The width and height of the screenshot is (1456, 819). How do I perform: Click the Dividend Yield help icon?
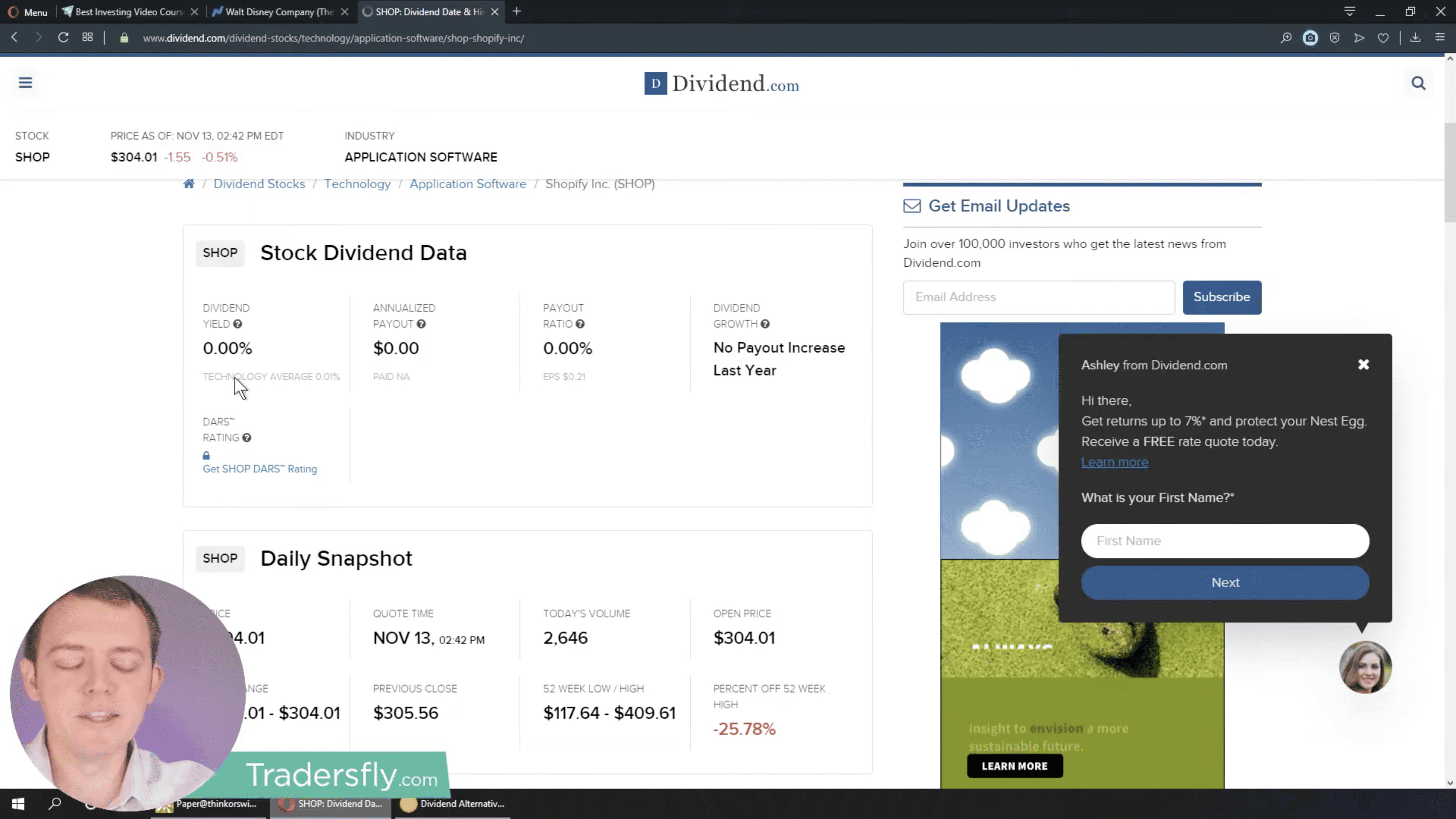pos(238,324)
